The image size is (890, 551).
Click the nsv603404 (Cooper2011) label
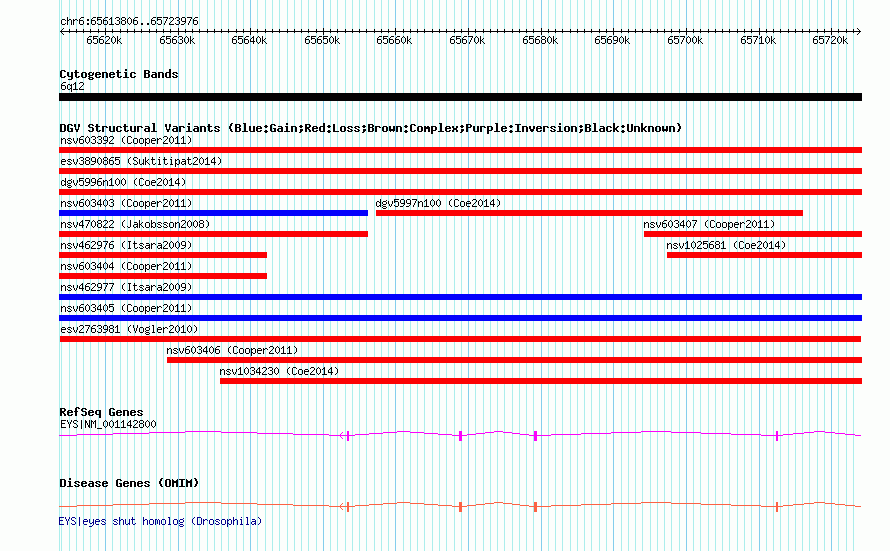(x=126, y=266)
